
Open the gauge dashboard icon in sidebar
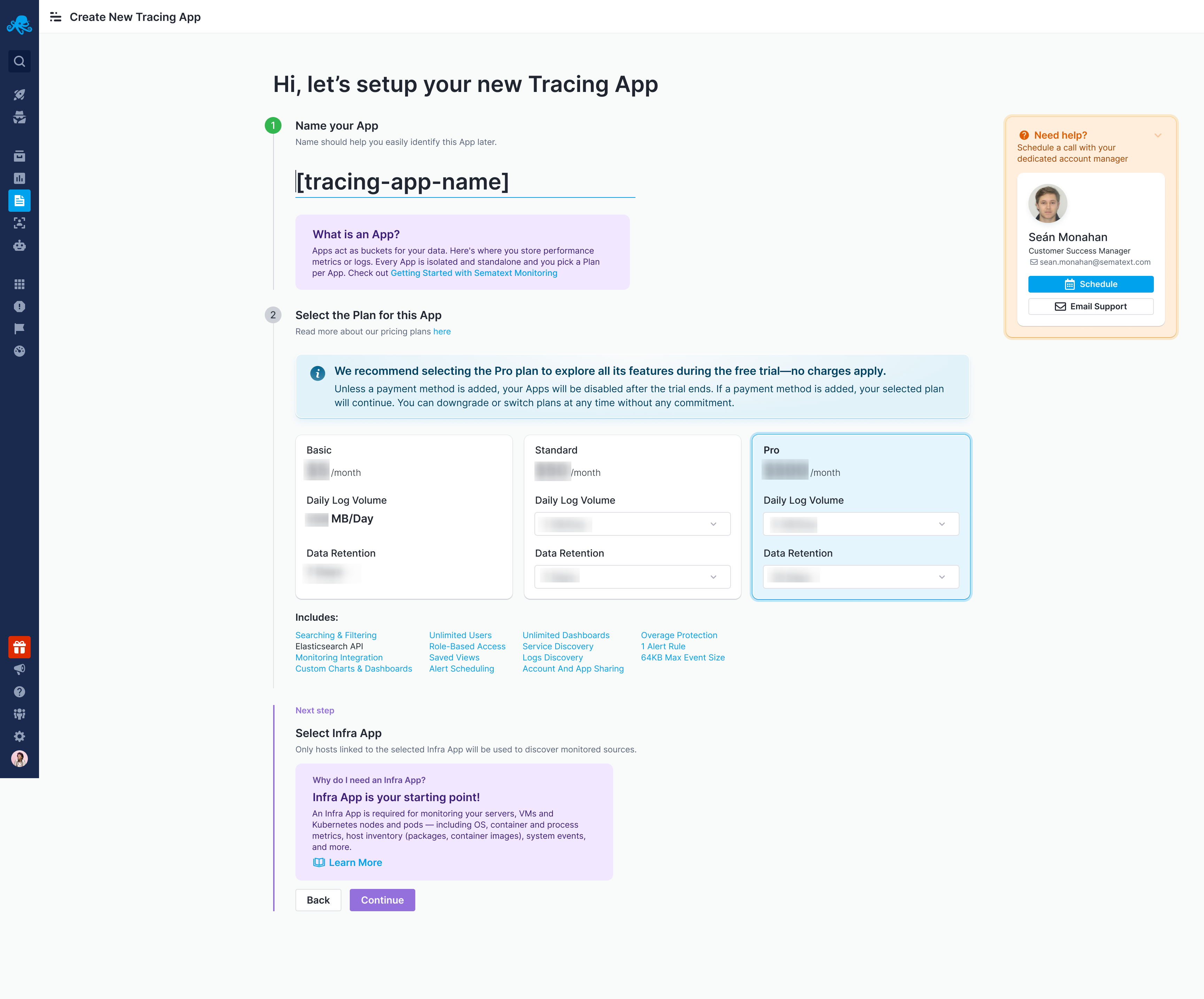point(20,351)
